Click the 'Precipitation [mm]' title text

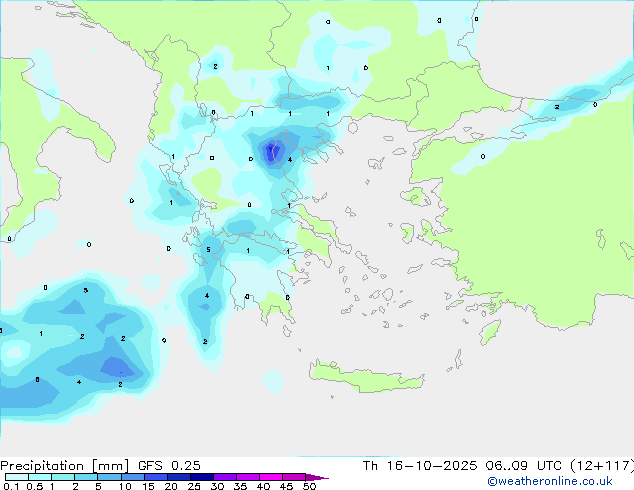click(64, 466)
